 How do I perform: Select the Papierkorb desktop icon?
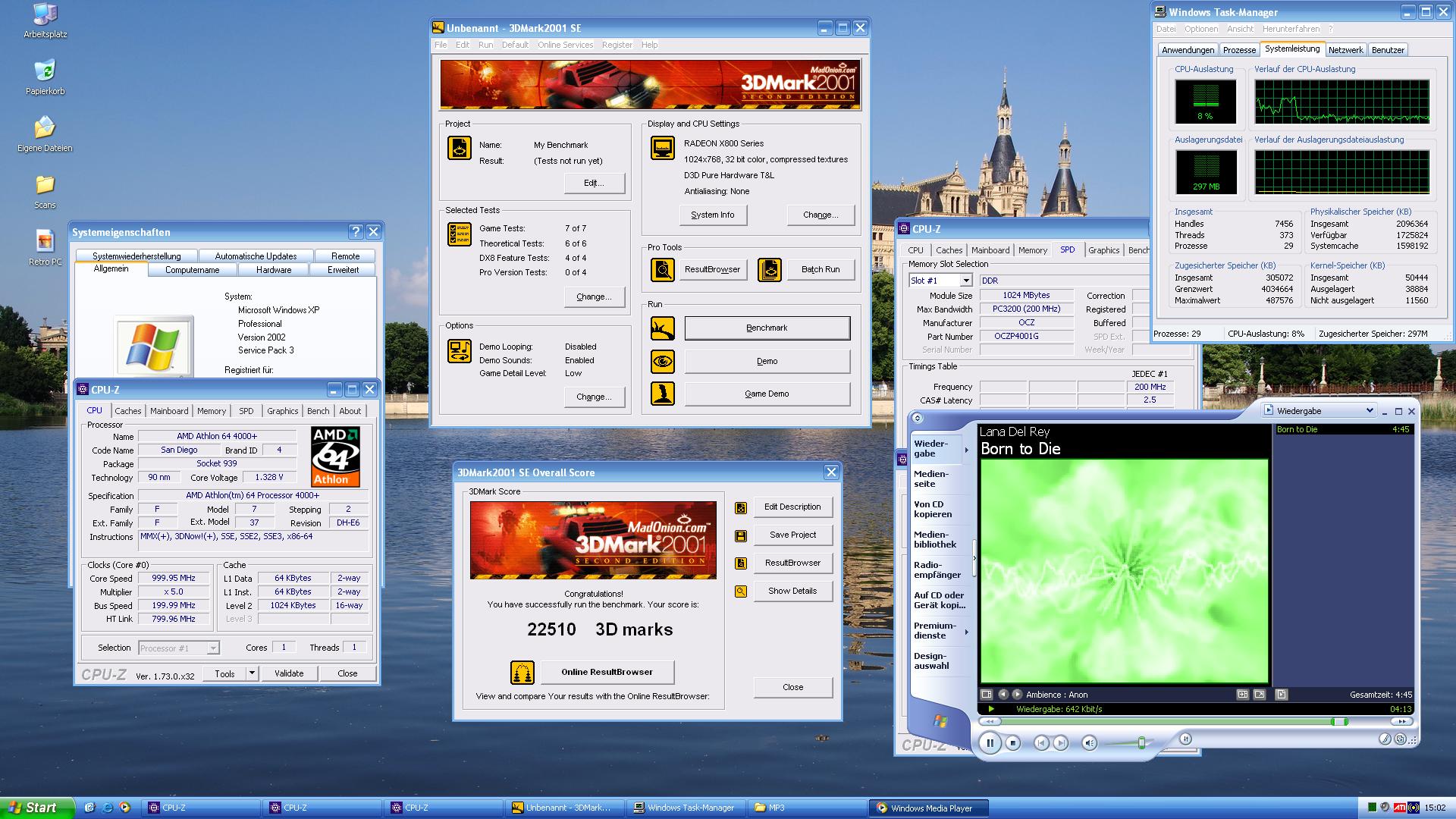click(x=45, y=77)
